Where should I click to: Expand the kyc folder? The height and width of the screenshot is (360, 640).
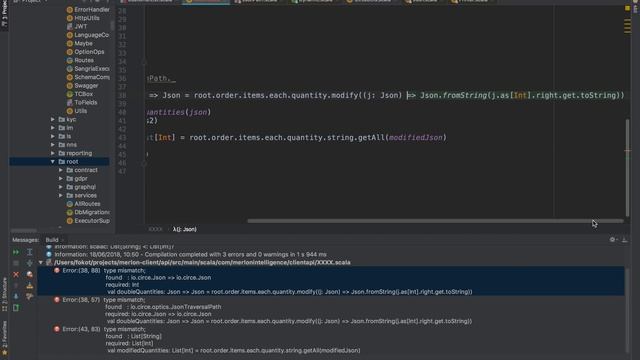click(x=53, y=119)
